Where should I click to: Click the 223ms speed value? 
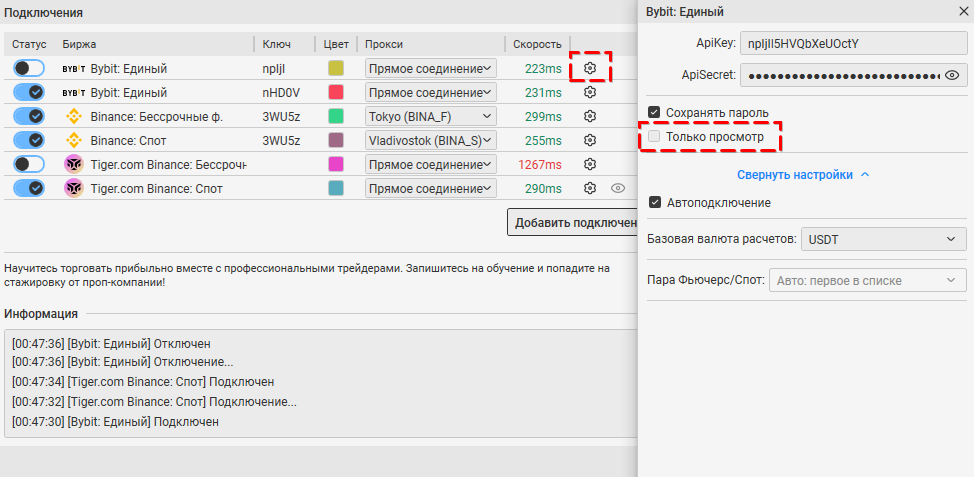coord(543,69)
